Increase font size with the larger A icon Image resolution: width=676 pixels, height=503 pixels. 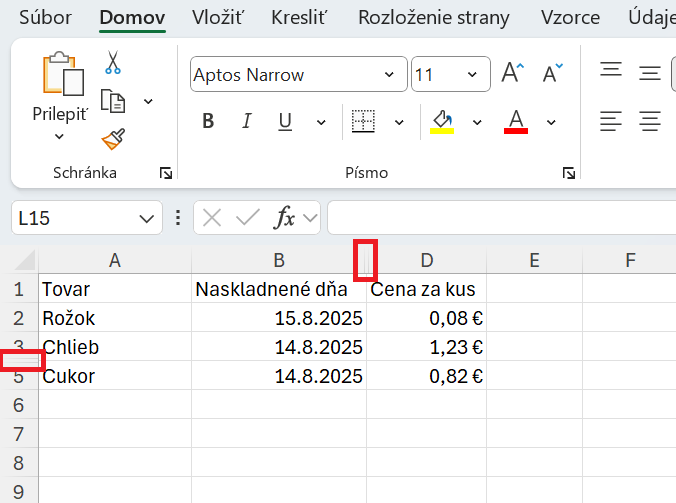(x=513, y=73)
